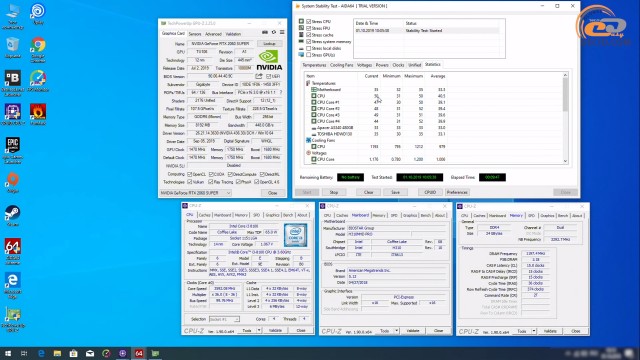Screen dimensions: 640x360
Task: Click the AIDA64 statistics list scrollbar thumb
Action: tap(565, 94)
